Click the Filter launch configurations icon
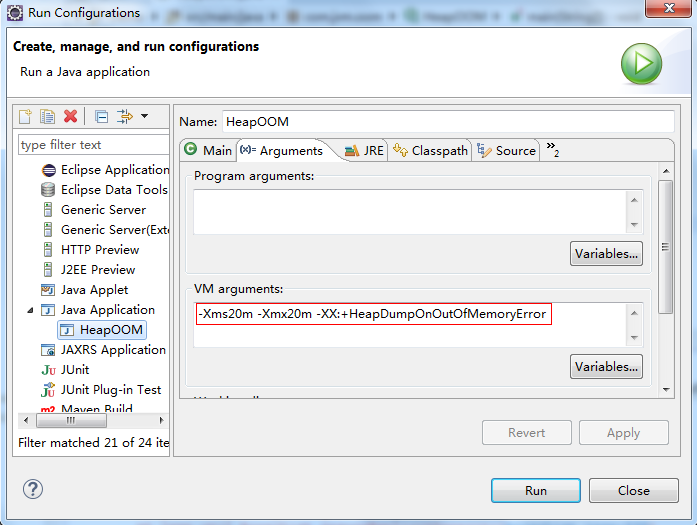Screen dimensions: 697x525 coord(125,116)
